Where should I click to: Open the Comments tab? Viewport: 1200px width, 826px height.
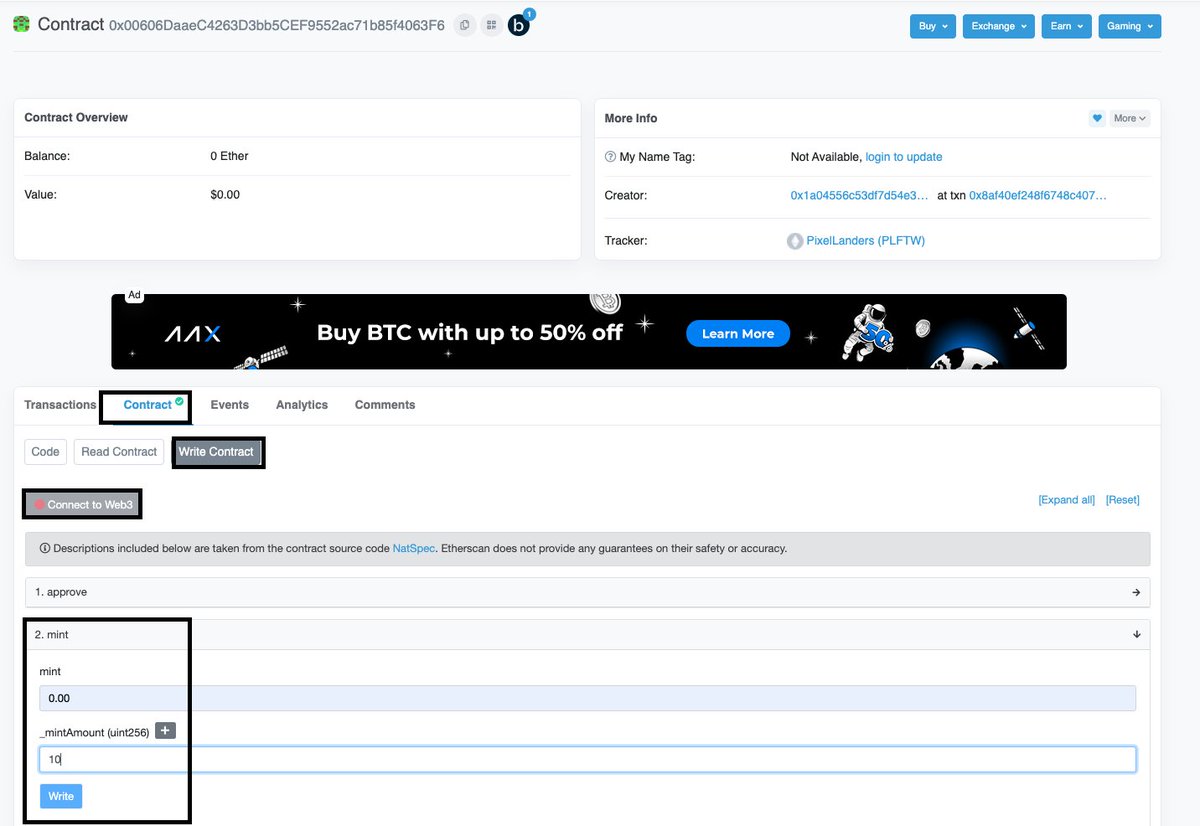(385, 405)
